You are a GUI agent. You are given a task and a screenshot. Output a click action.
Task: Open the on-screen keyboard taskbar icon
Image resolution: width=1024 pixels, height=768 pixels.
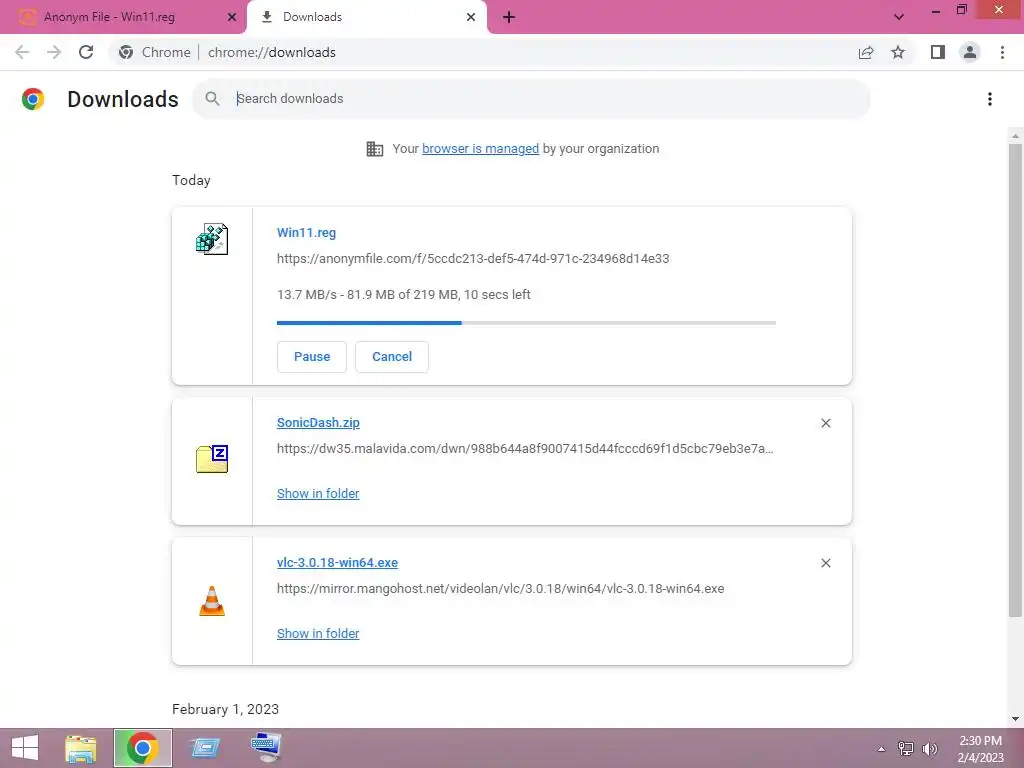tap(266, 748)
